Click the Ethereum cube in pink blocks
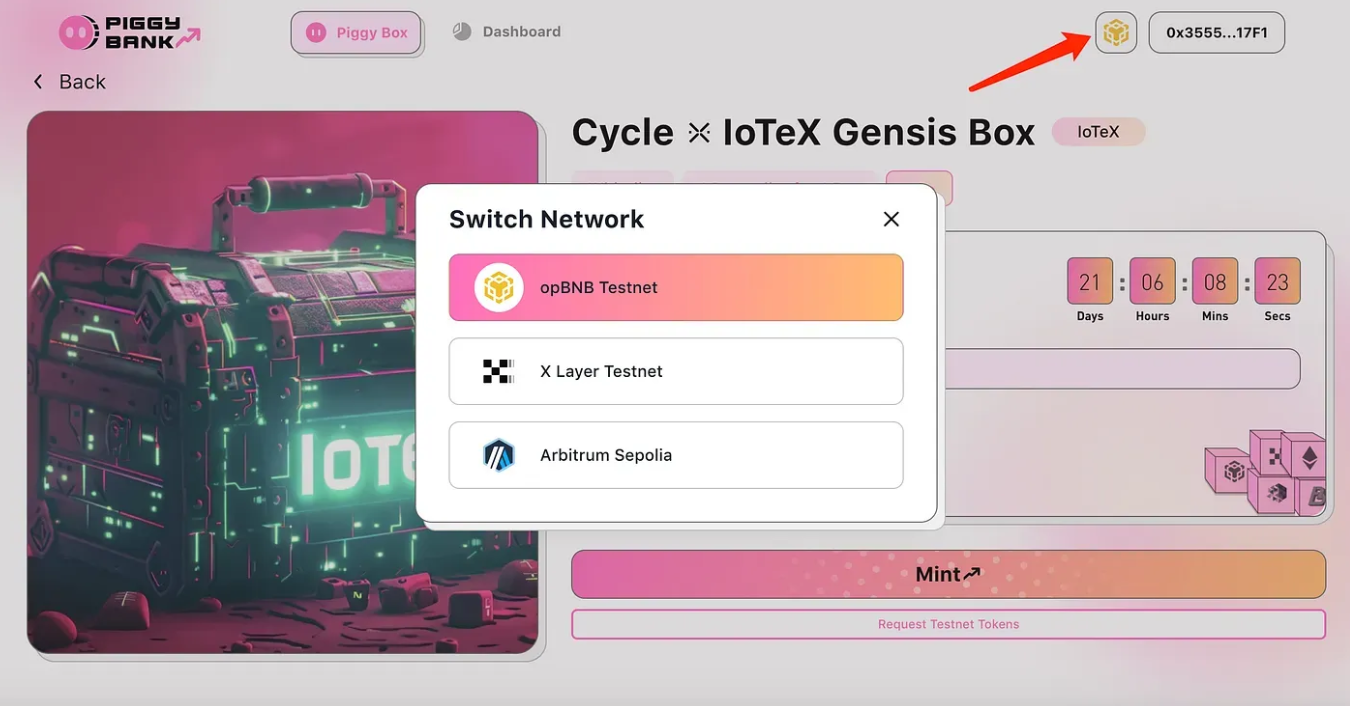The height and width of the screenshot is (706, 1350). tap(1304, 457)
